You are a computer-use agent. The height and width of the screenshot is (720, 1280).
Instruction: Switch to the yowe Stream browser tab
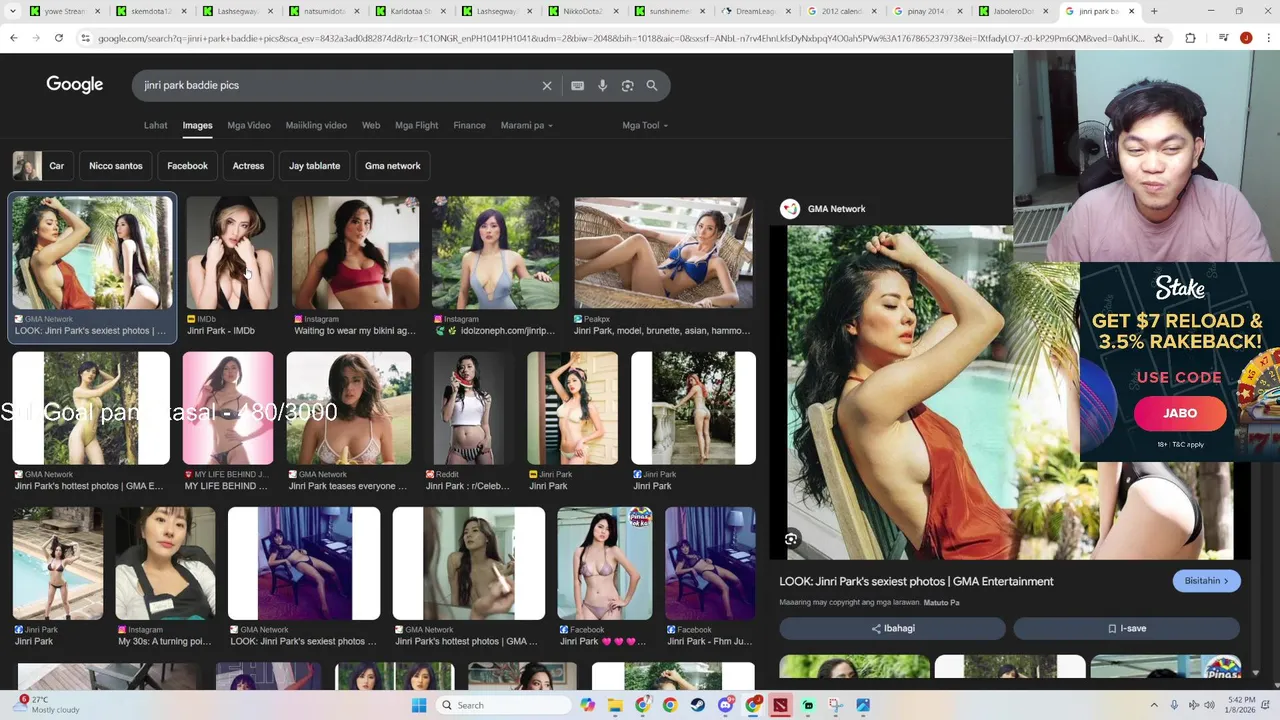pyautogui.click(x=65, y=11)
